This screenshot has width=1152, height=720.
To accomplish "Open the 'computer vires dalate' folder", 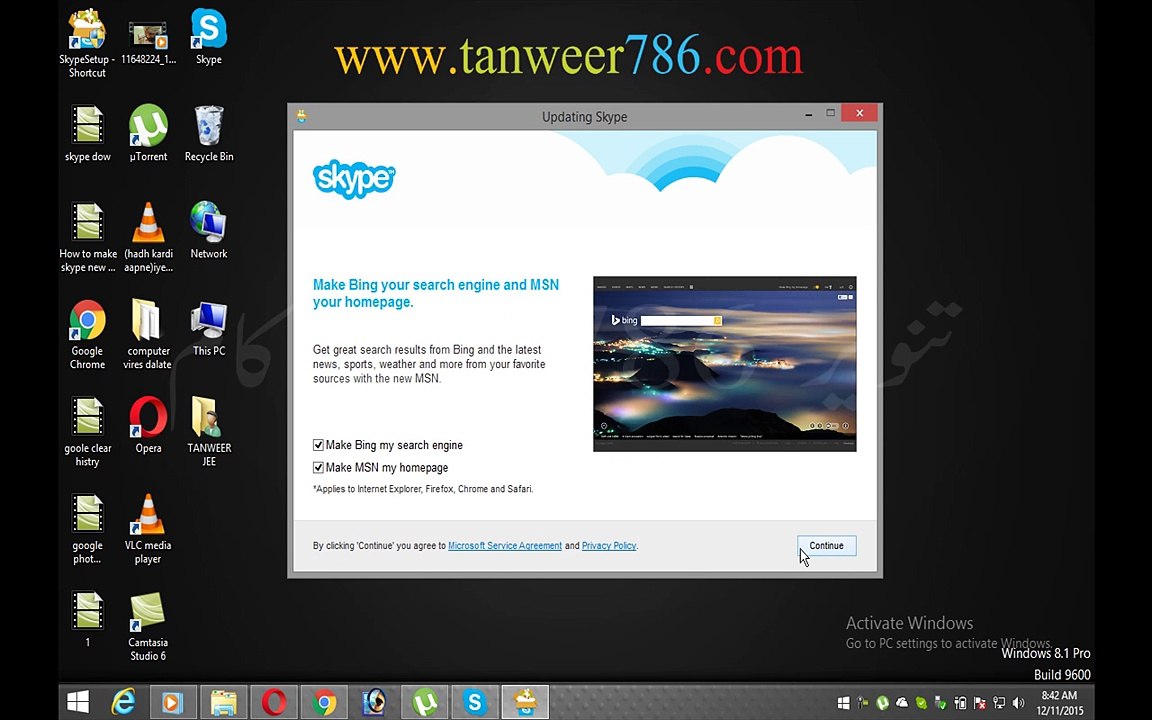I will [x=148, y=334].
